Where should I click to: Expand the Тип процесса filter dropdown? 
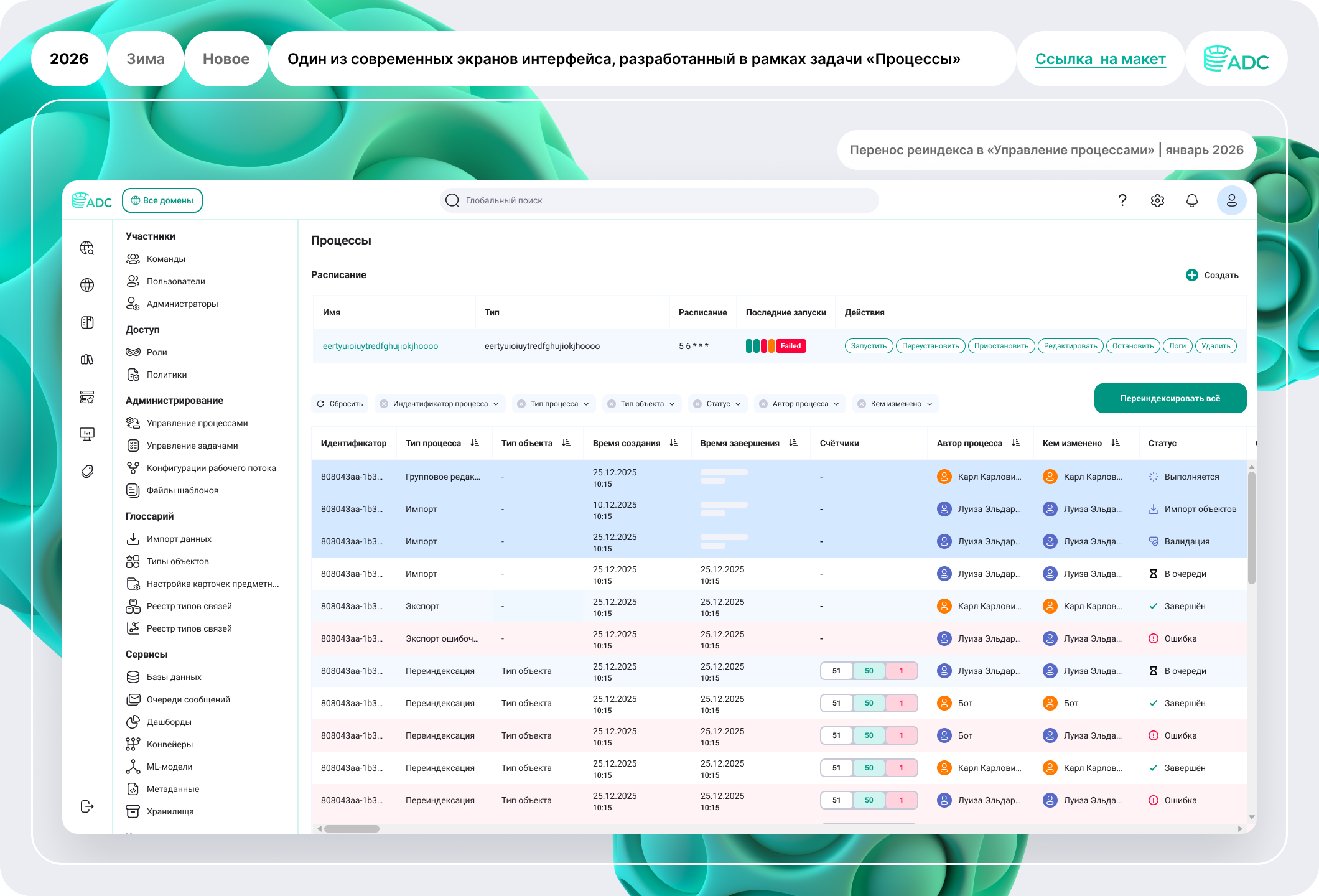[586, 404]
